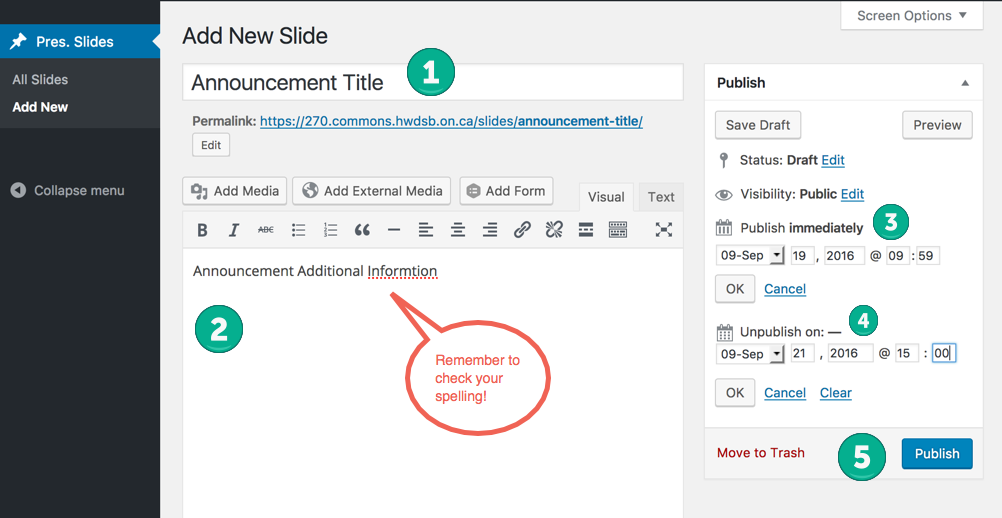
Task: Click Add External Media button
Action: click(371, 191)
